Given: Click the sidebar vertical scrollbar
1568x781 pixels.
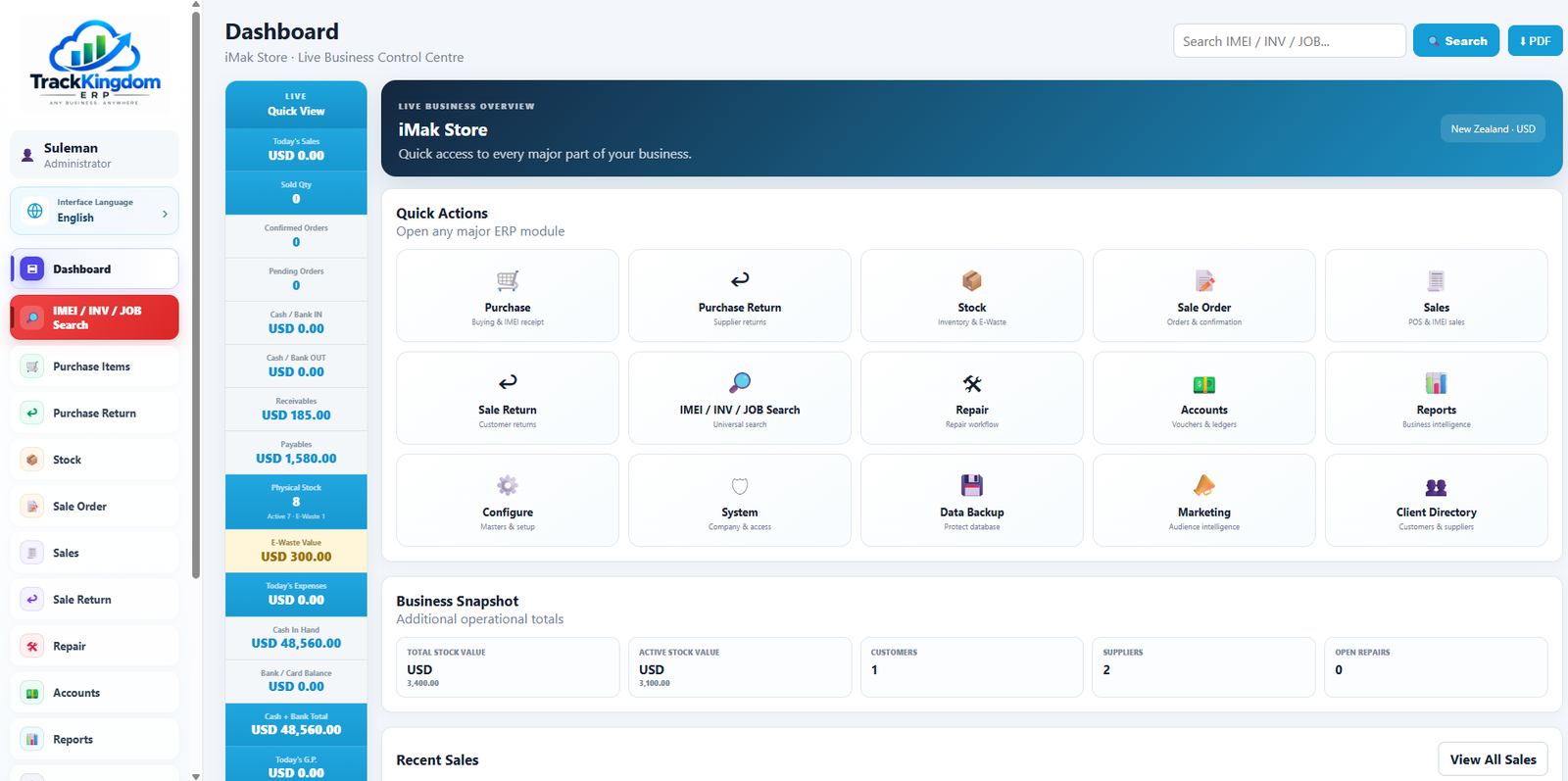Looking at the screenshot, I should [x=196, y=294].
